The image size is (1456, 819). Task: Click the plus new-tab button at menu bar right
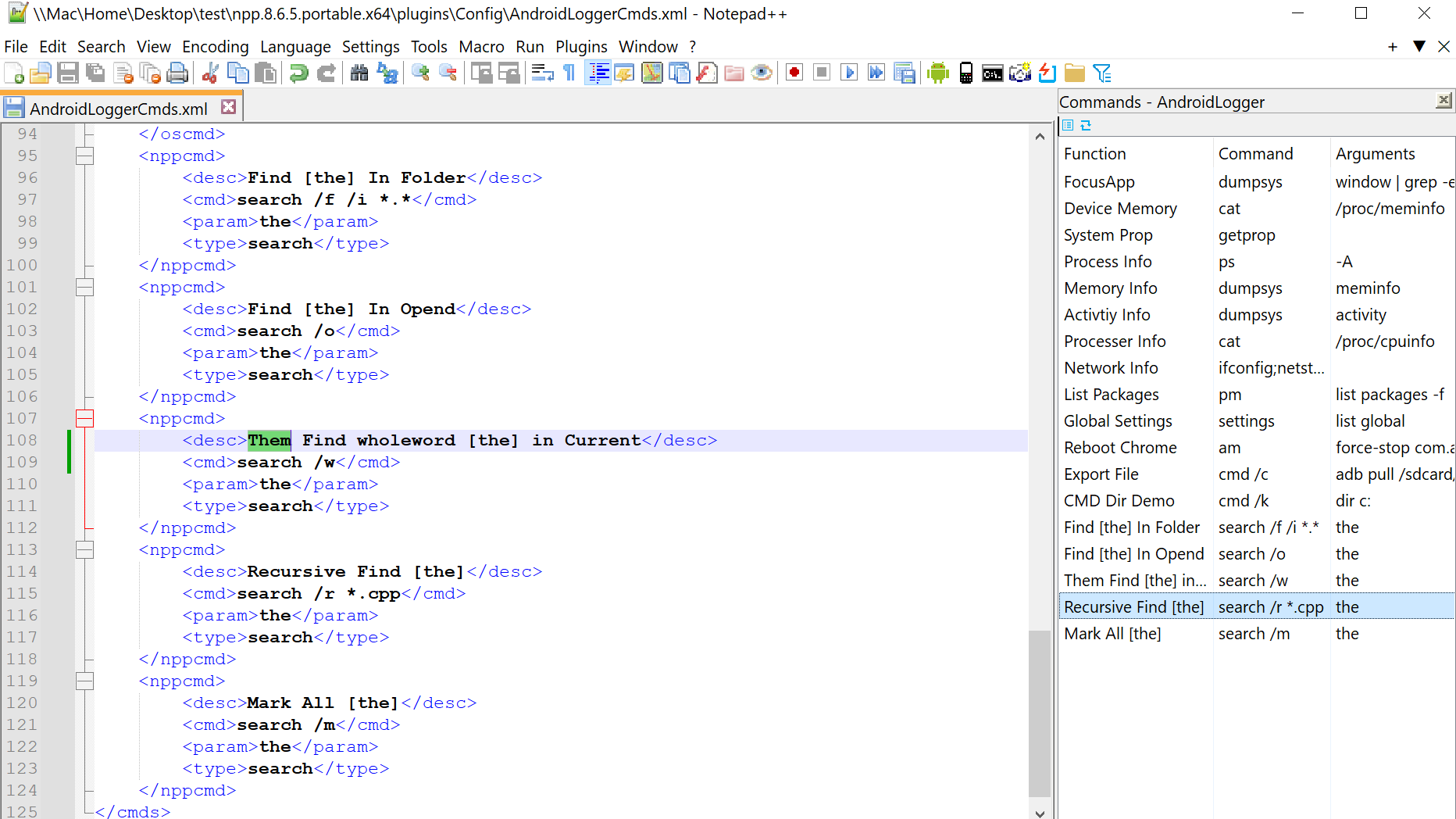pos(1392,47)
